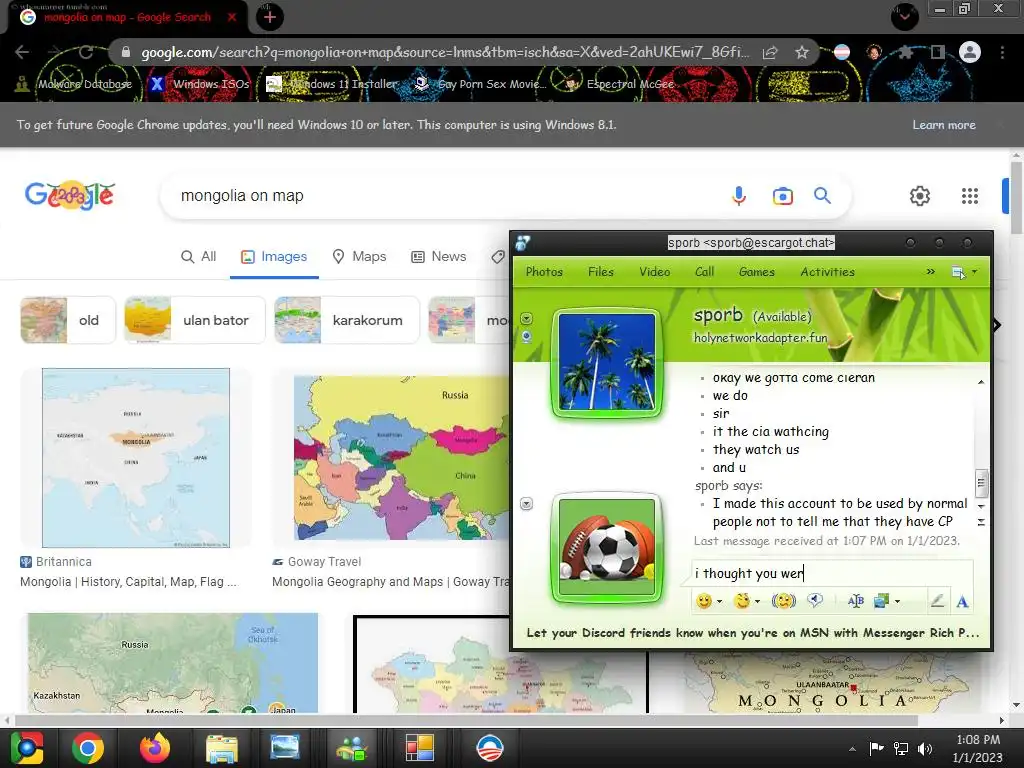Expand hidden Messenger toolbar items chevron

coord(931,272)
